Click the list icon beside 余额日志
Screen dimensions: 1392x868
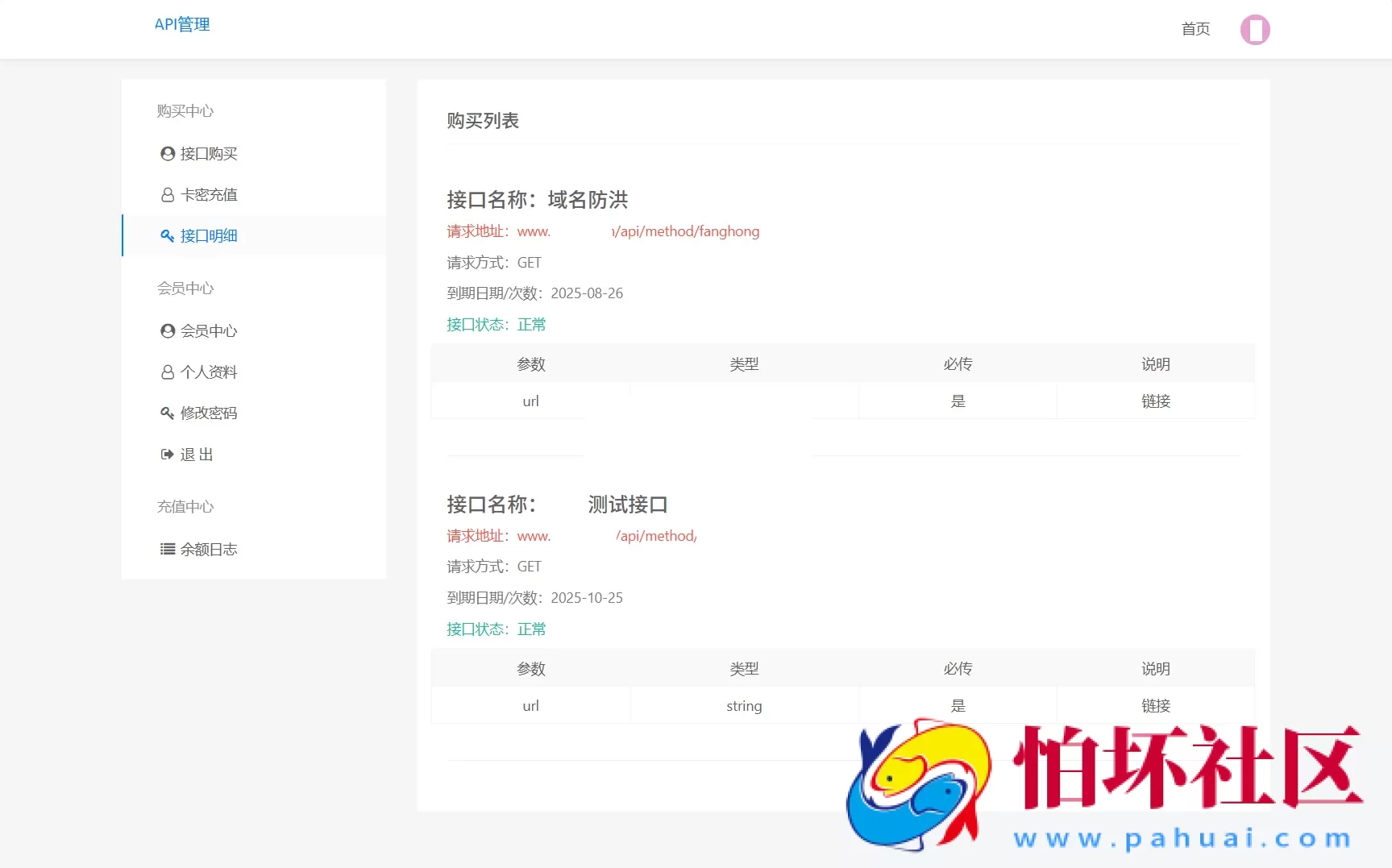[x=167, y=549]
